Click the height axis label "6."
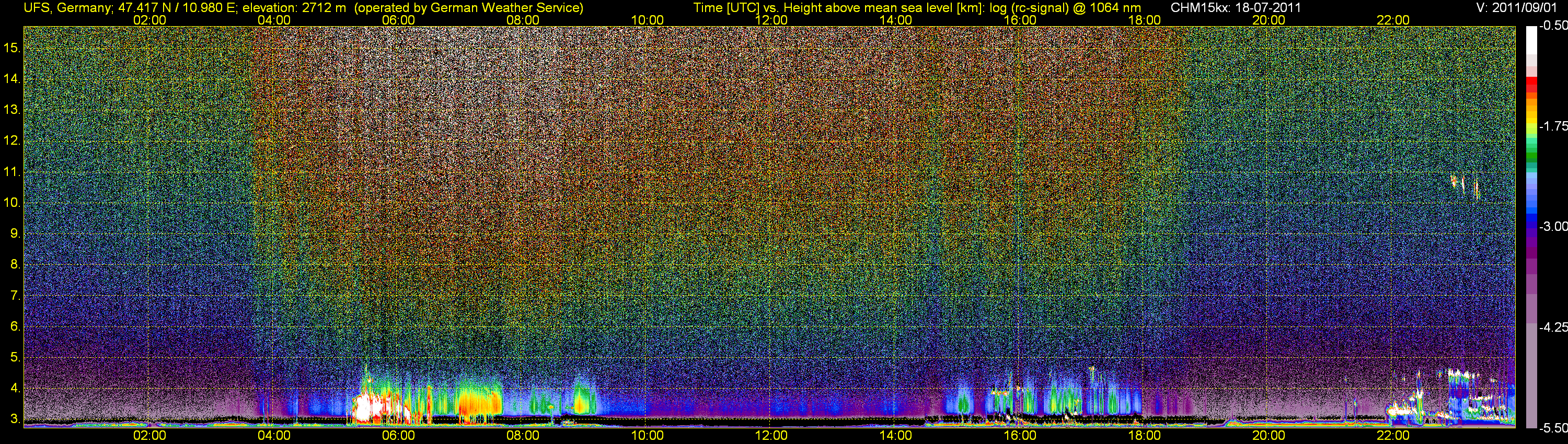 tap(16, 326)
